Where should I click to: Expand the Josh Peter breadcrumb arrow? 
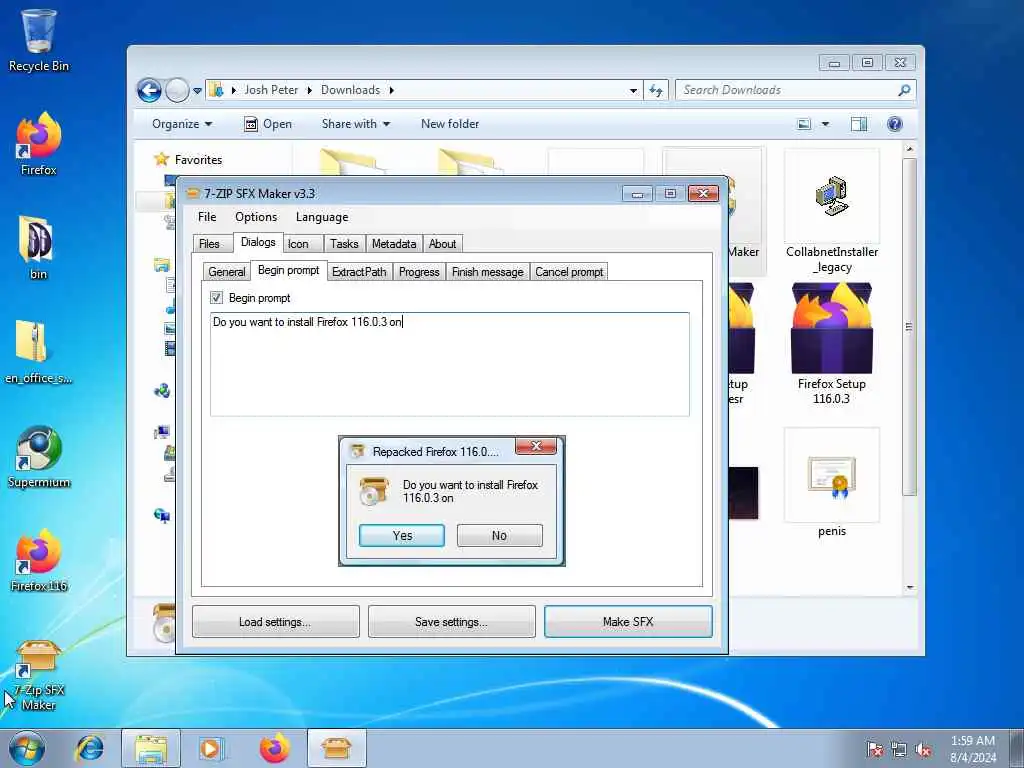[x=309, y=90]
